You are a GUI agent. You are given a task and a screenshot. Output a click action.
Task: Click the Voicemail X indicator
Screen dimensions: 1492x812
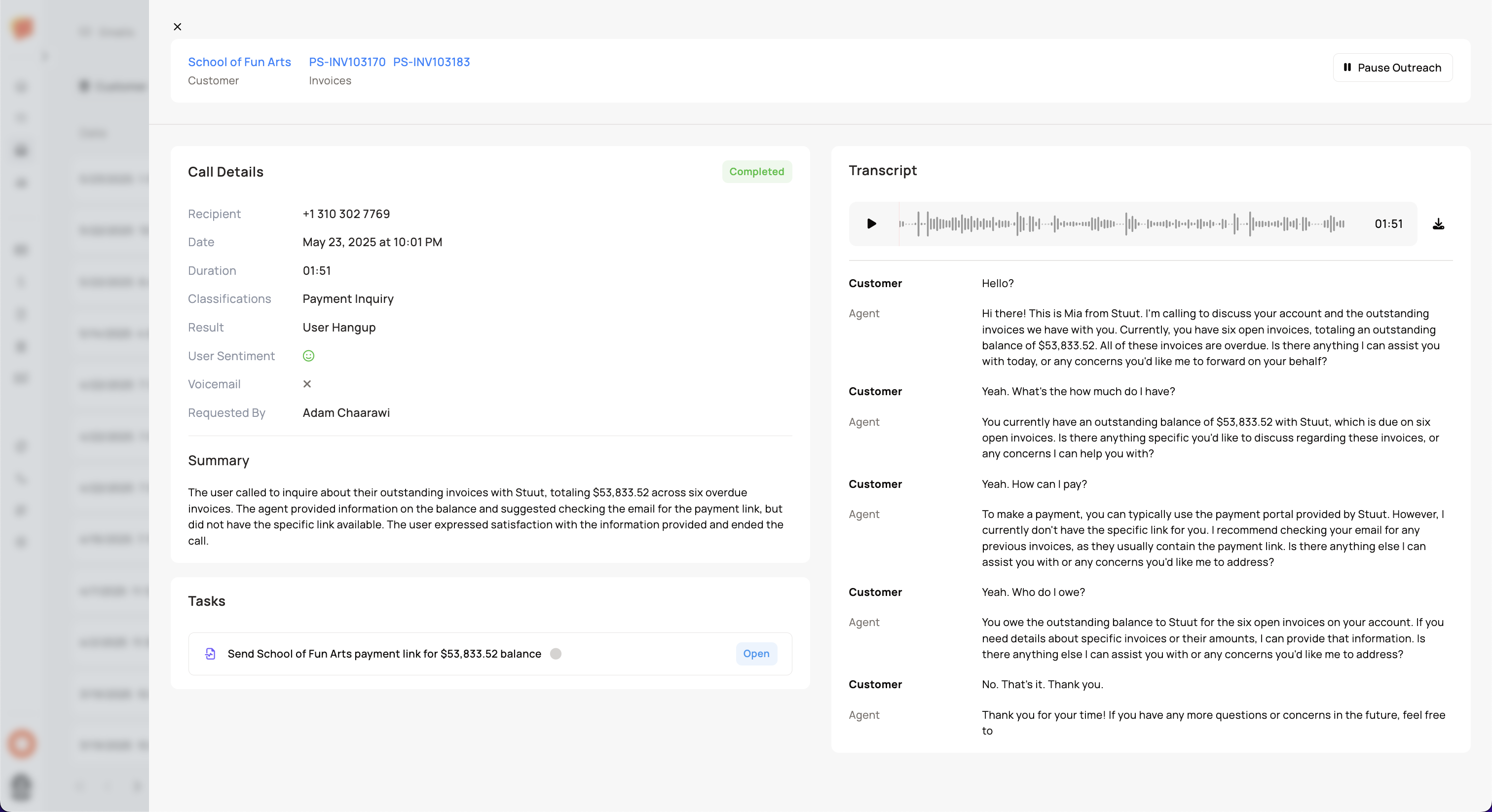click(307, 384)
